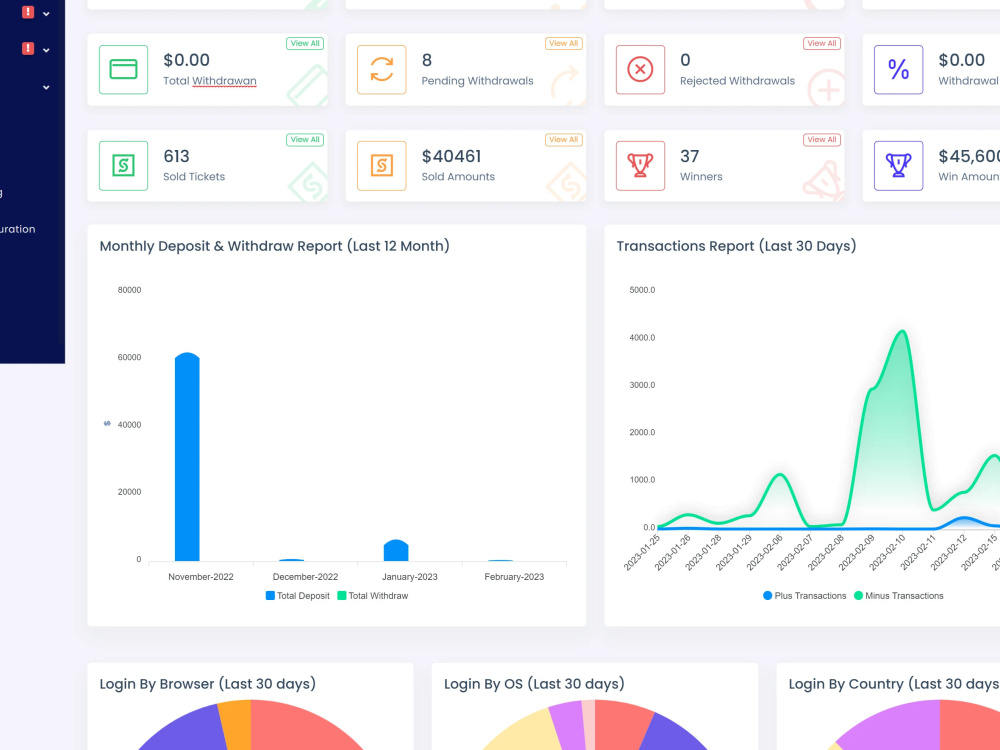This screenshot has height=750, width=1000.
Task: Click the 'Rejected Withdrawals' label
Action: [737, 81]
